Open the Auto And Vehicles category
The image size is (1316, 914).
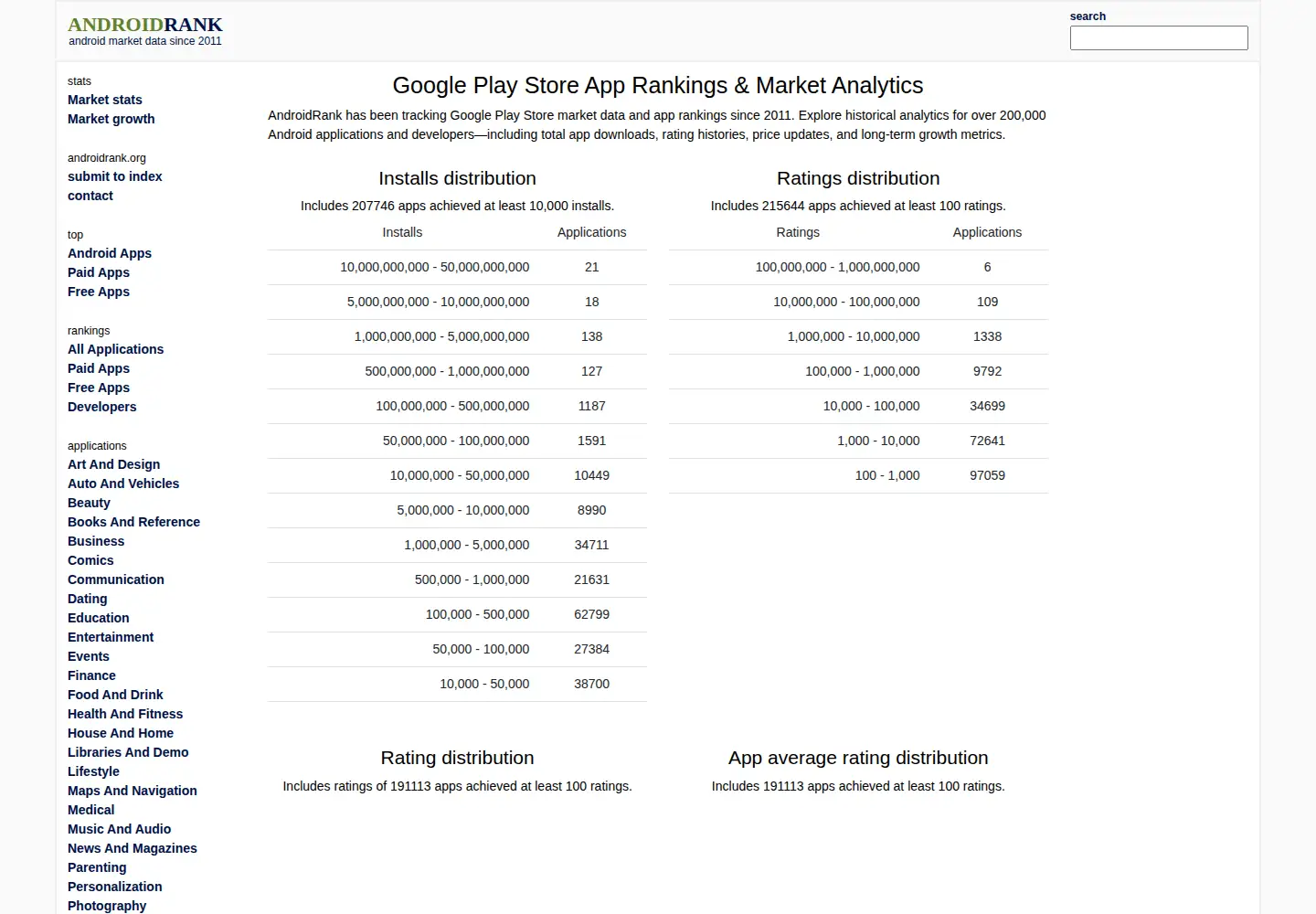click(123, 484)
